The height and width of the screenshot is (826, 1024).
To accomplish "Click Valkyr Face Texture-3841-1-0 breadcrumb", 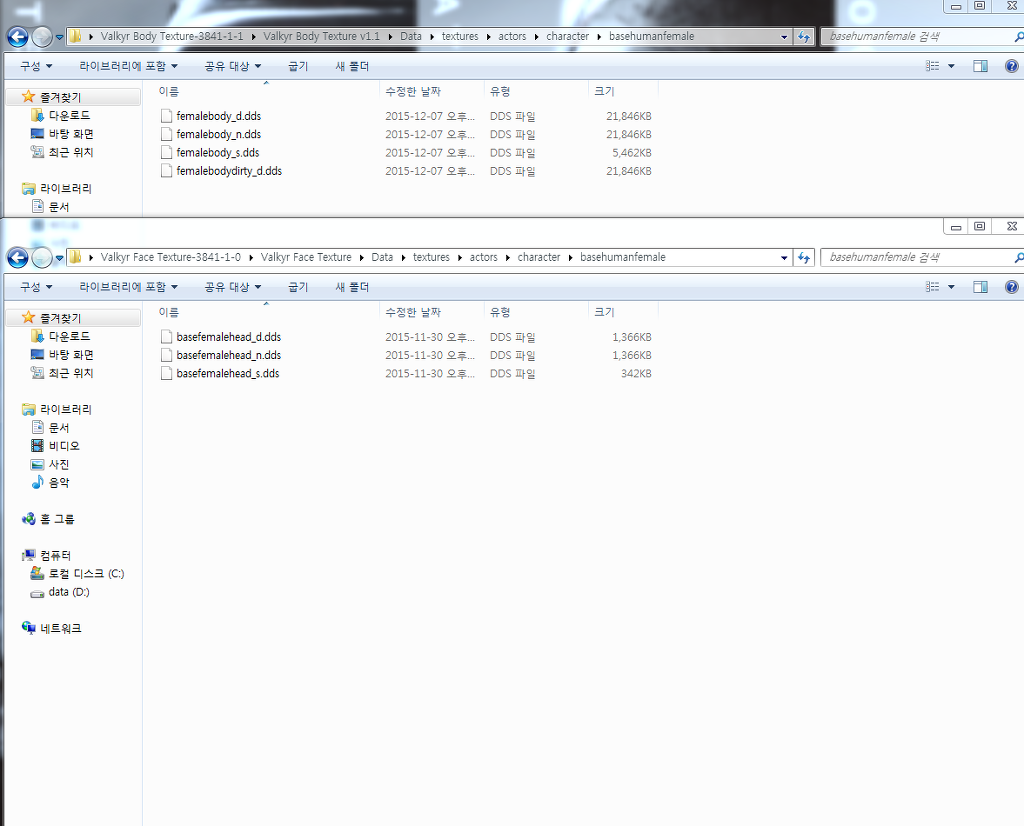I will [x=170, y=257].
